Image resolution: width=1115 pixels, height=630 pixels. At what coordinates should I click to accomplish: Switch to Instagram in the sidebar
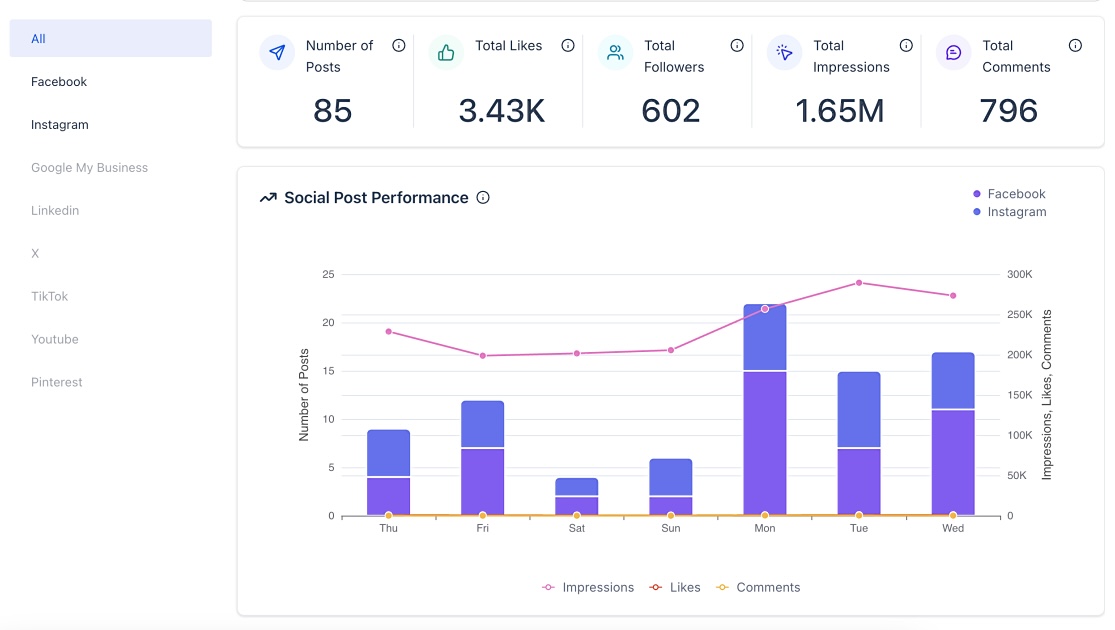point(60,125)
